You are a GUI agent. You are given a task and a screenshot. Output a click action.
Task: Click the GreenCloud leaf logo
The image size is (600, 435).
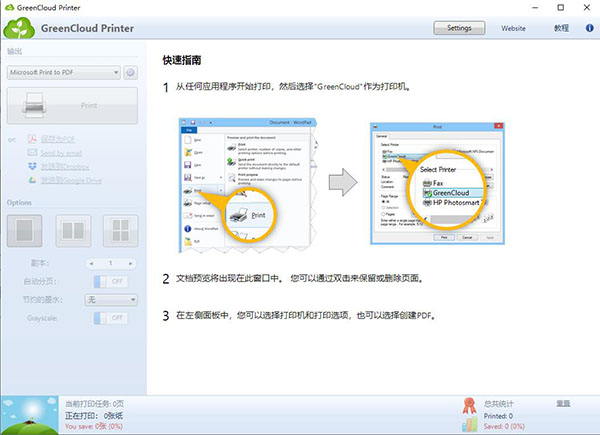click(19, 28)
